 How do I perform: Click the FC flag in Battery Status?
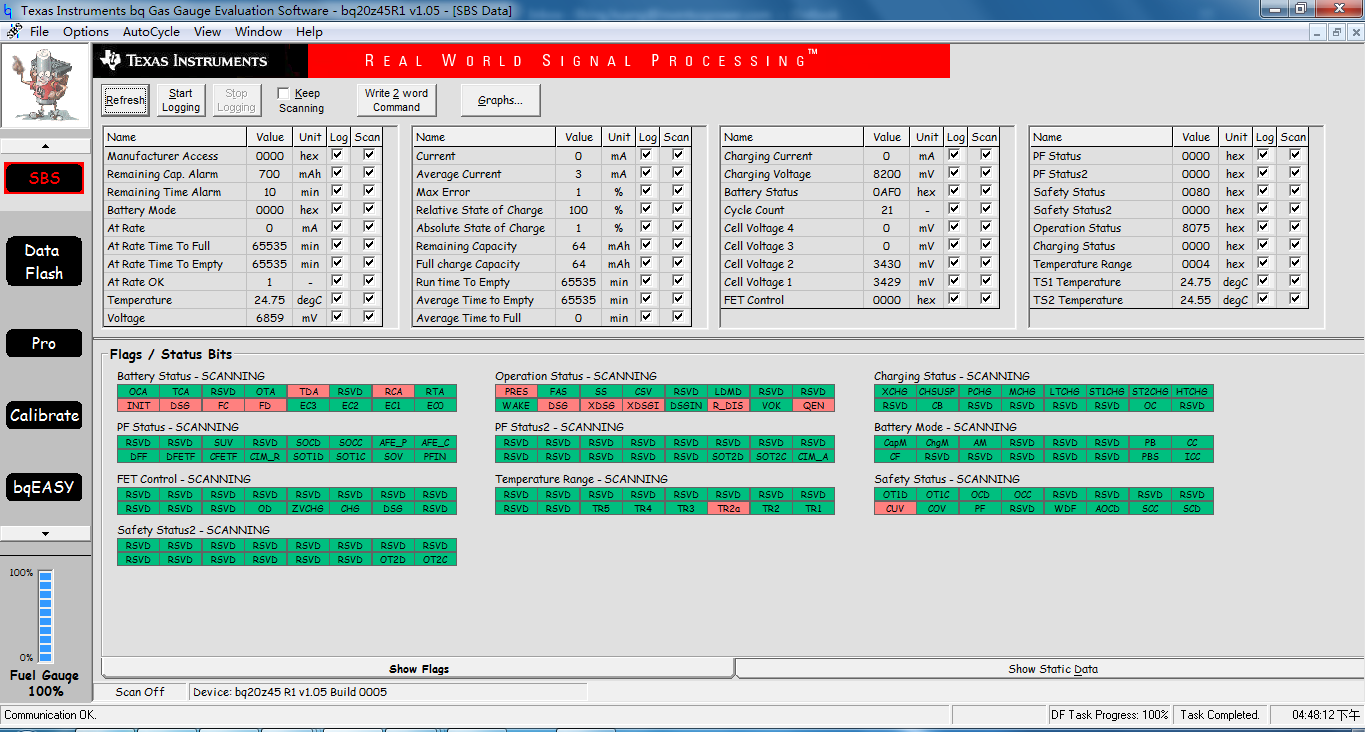(223, 406)
